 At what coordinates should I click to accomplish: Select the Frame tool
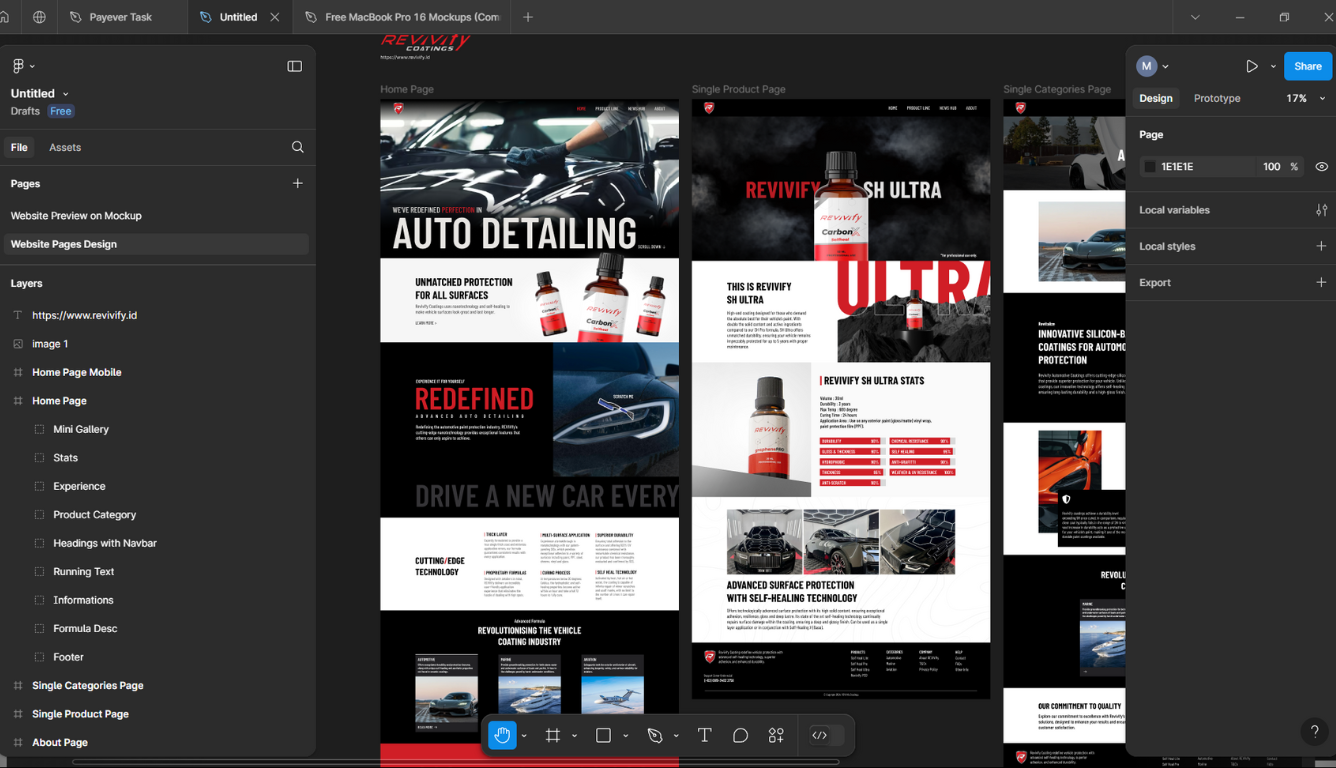[x=552, y=735]
